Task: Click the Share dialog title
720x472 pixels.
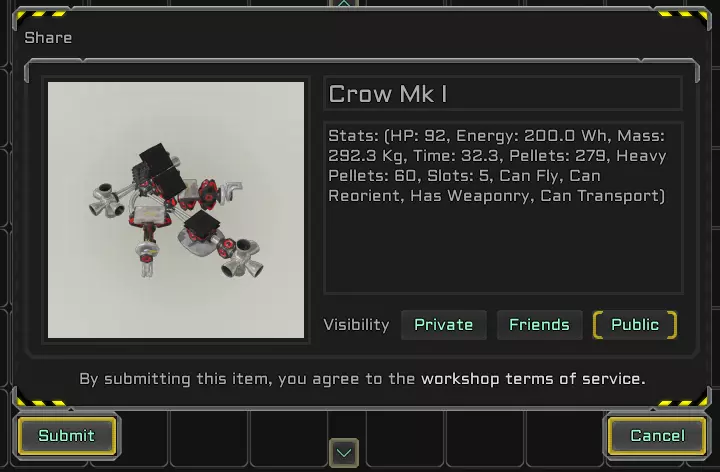Action: 48,38
